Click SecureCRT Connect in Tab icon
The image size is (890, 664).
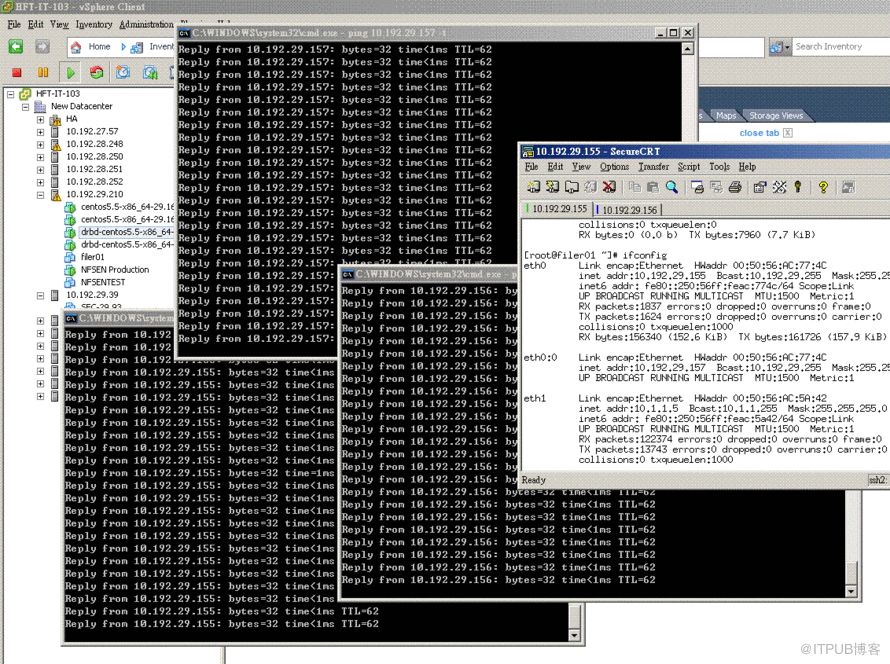point(572,187)
